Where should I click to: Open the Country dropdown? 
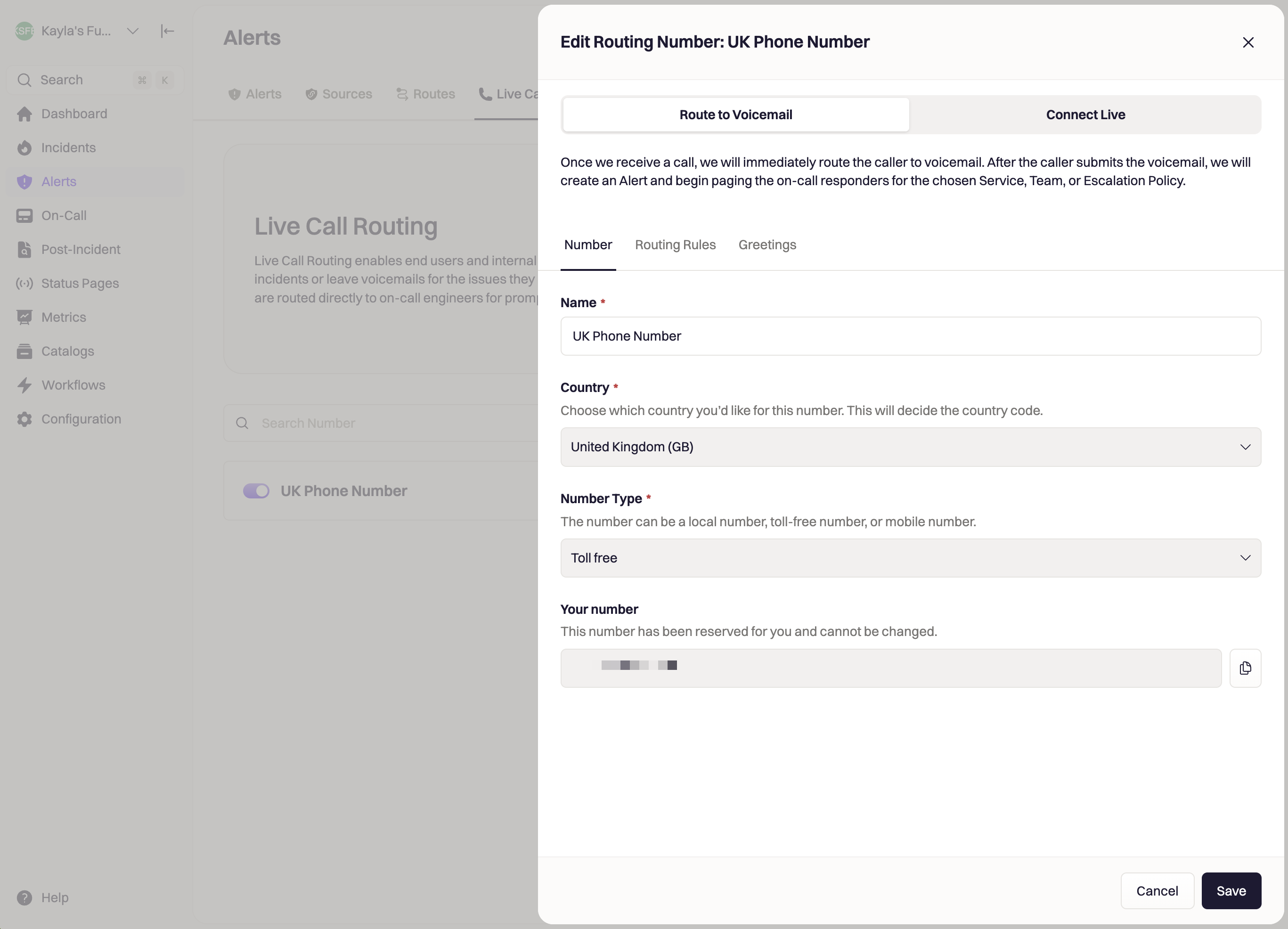tap(910, 447)
